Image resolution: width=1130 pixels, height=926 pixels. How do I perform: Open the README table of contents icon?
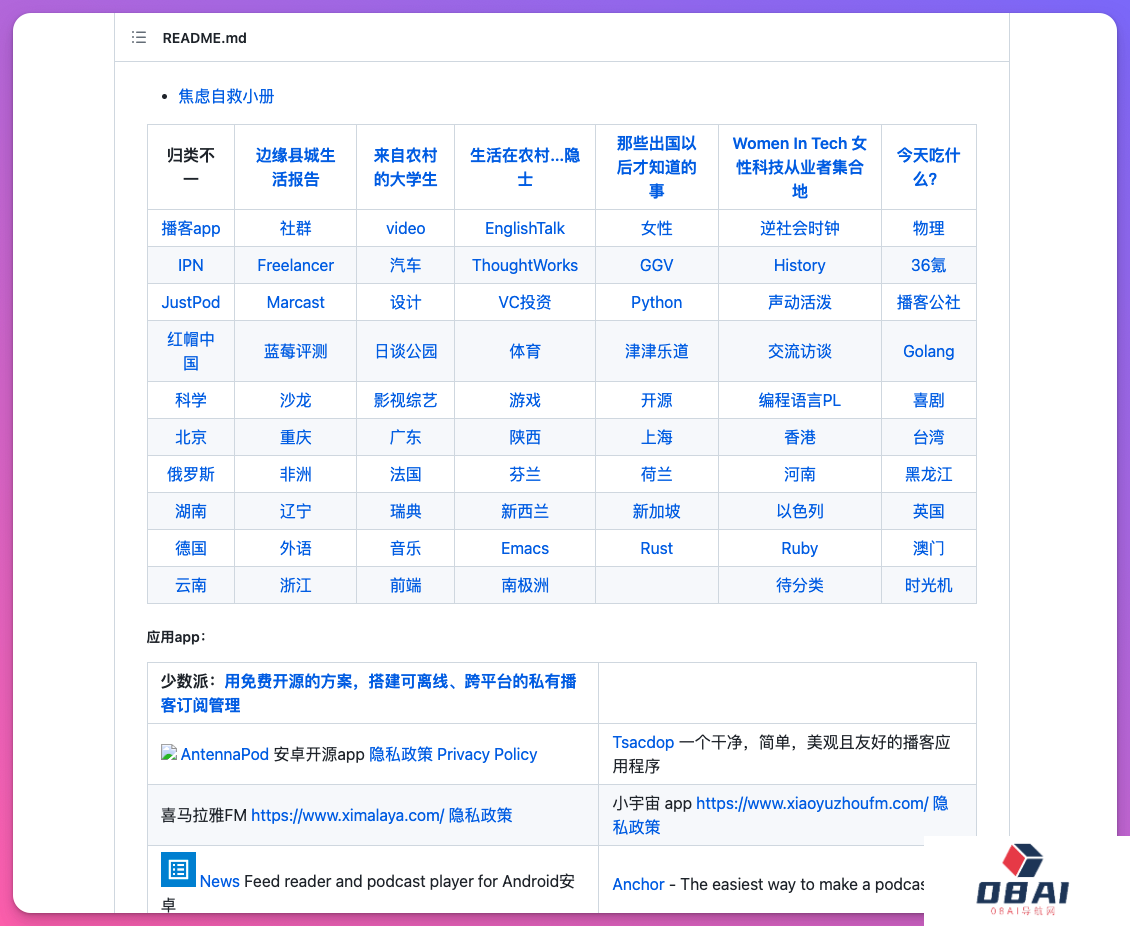[x=139, y=37]
